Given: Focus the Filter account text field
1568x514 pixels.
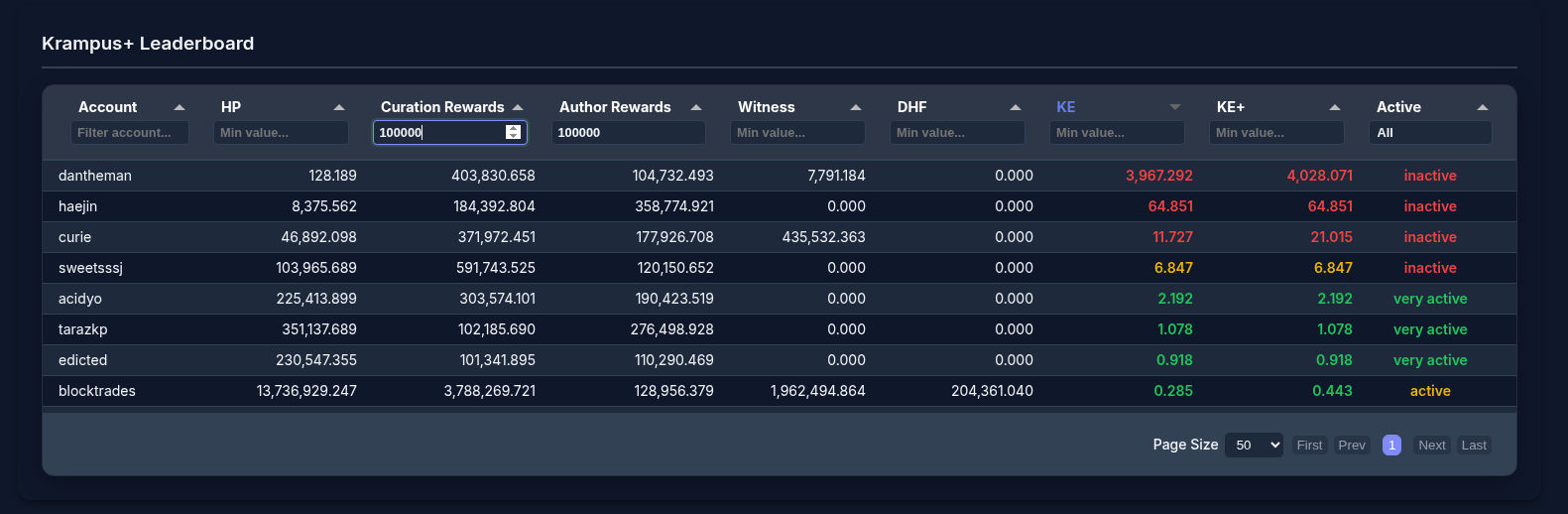Looking at the screenshot, I should coord(129,133).
